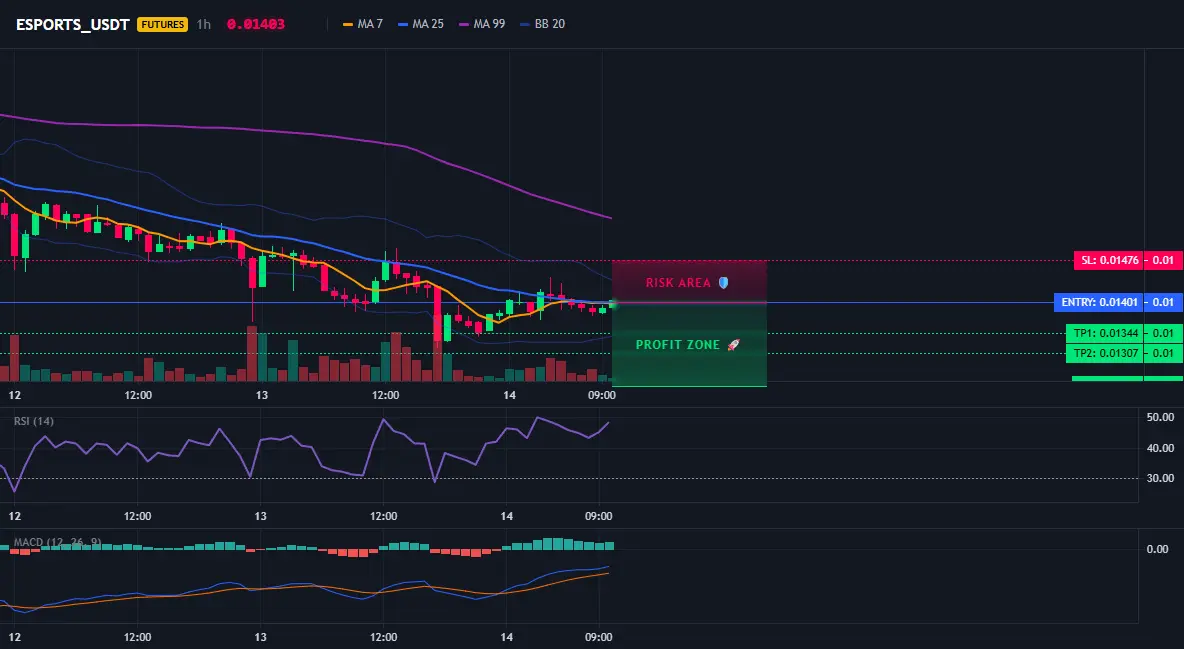Screen dimensions: 1184x649
Task: Click the 0.01403 current price value
Action: (256, 24)
